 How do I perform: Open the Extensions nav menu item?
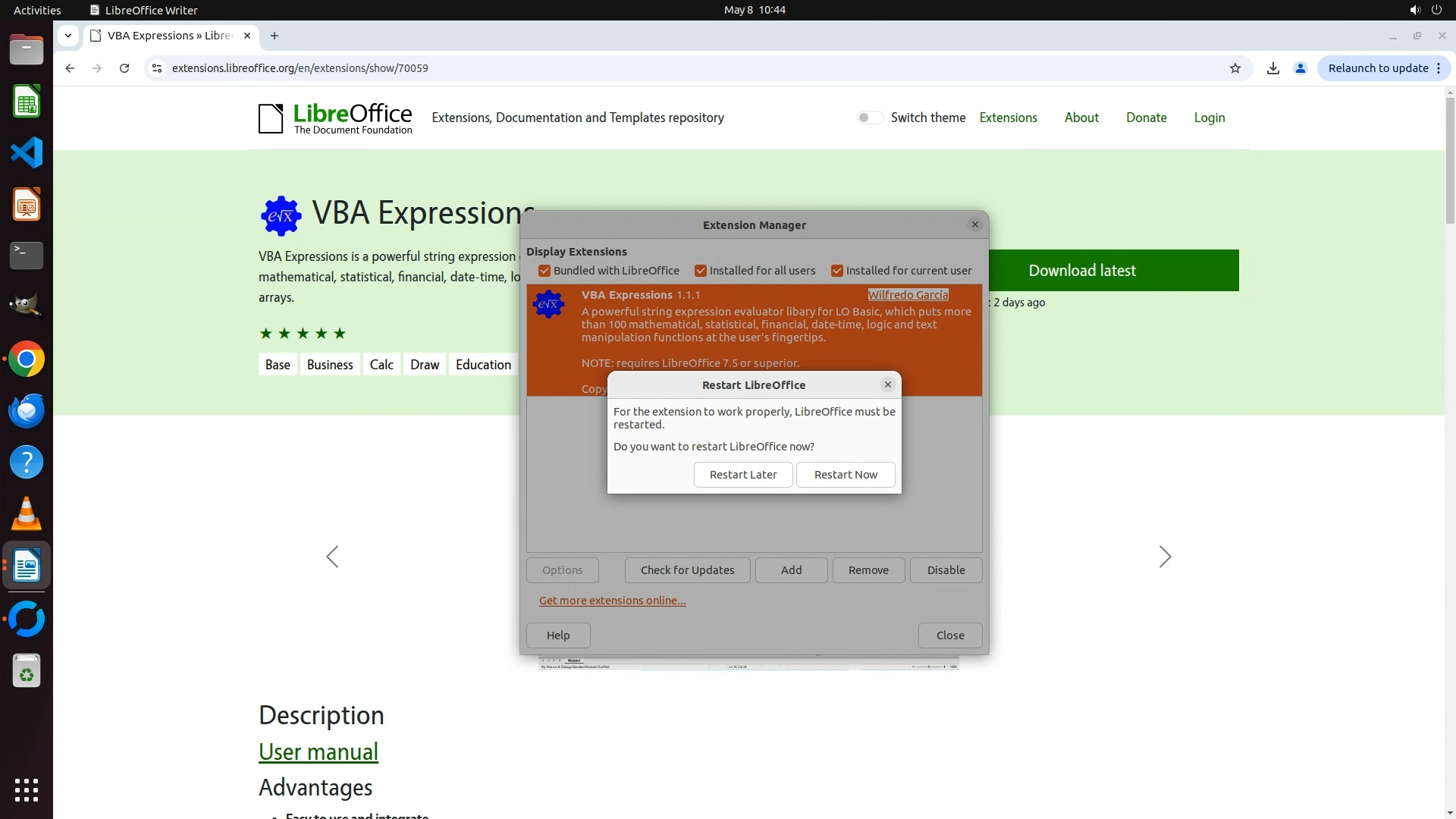1008,118
